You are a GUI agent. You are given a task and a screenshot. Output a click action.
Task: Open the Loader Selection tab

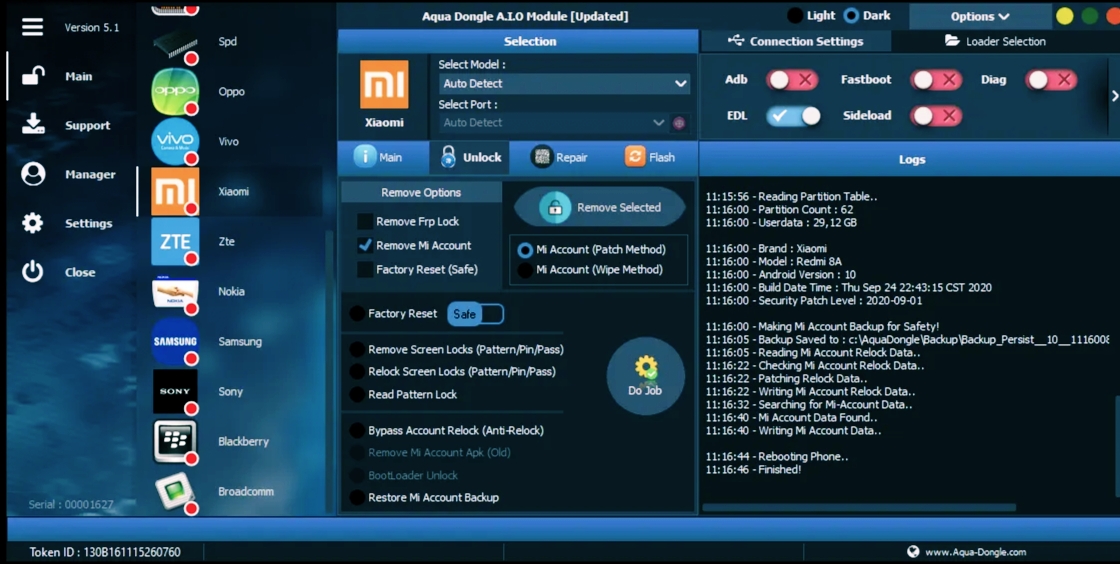[x=995, y=41]
